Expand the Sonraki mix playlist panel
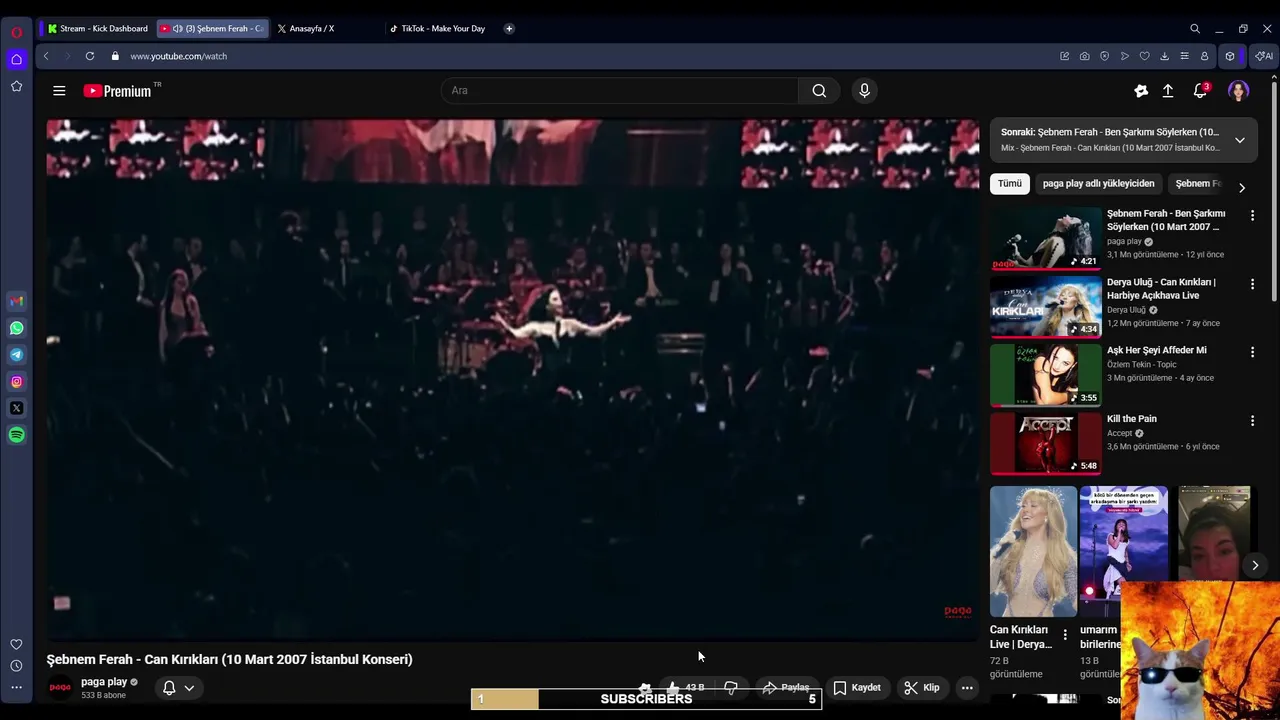Image resolution: width=1280 pixels, height=720 pixels. (1239, 140)
